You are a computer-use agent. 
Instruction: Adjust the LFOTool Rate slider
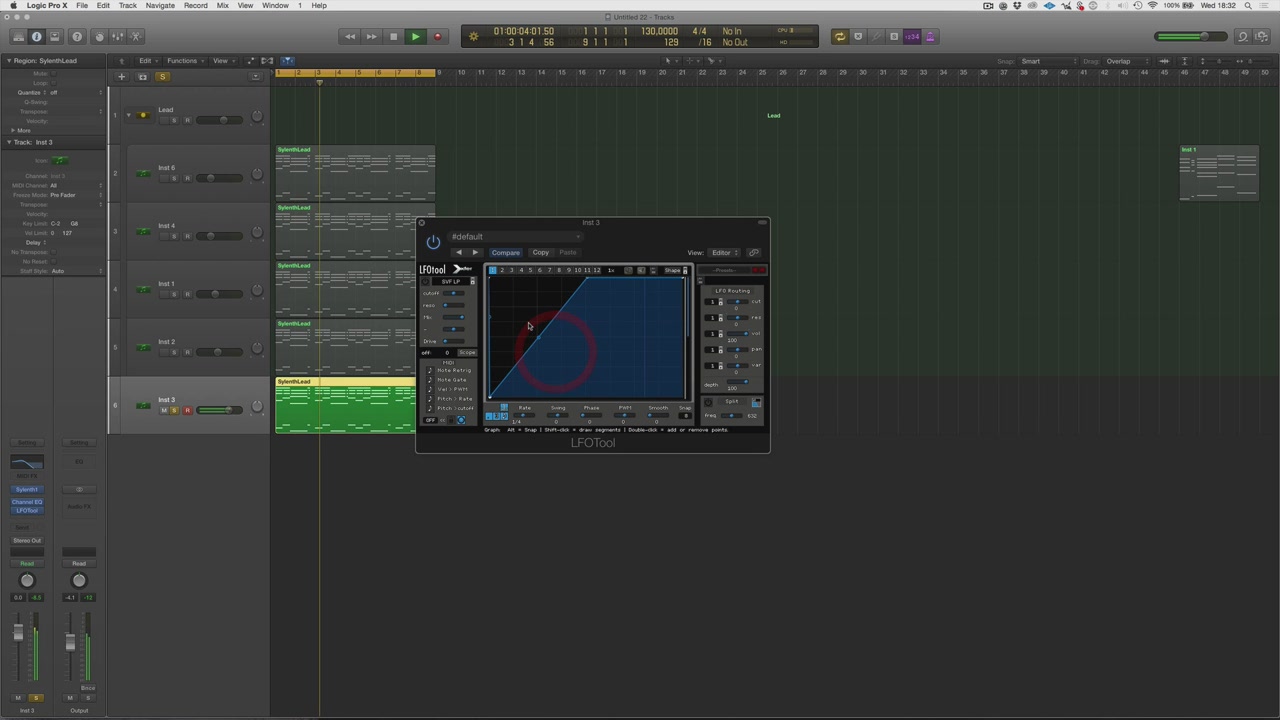(524, 415)
